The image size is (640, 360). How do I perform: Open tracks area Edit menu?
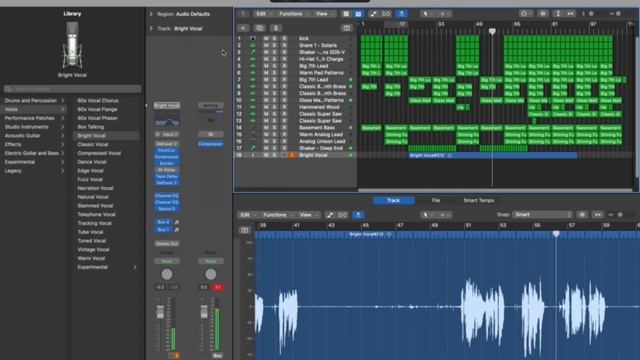point(263,13)
